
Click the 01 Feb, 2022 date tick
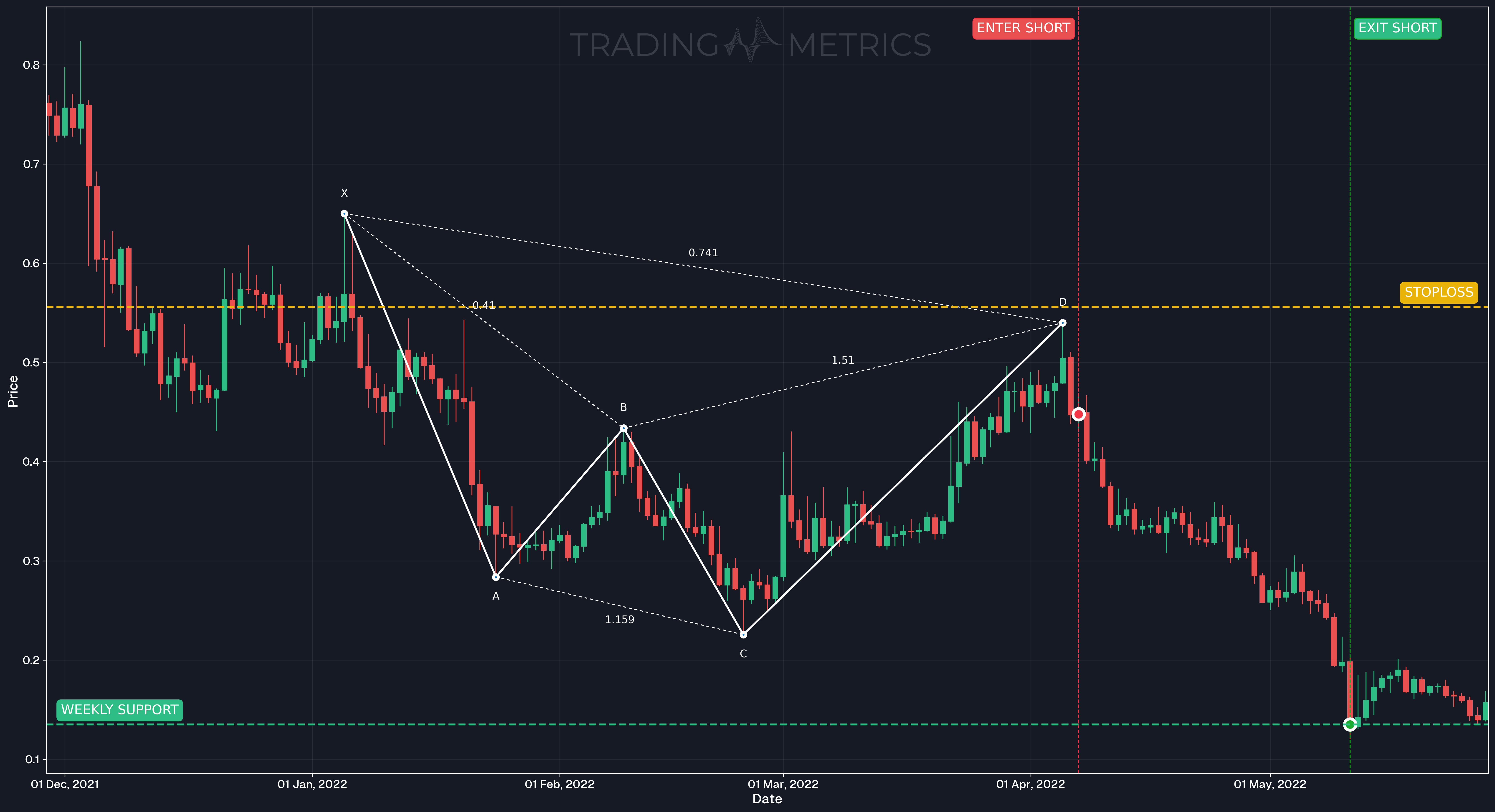point(560,785)
